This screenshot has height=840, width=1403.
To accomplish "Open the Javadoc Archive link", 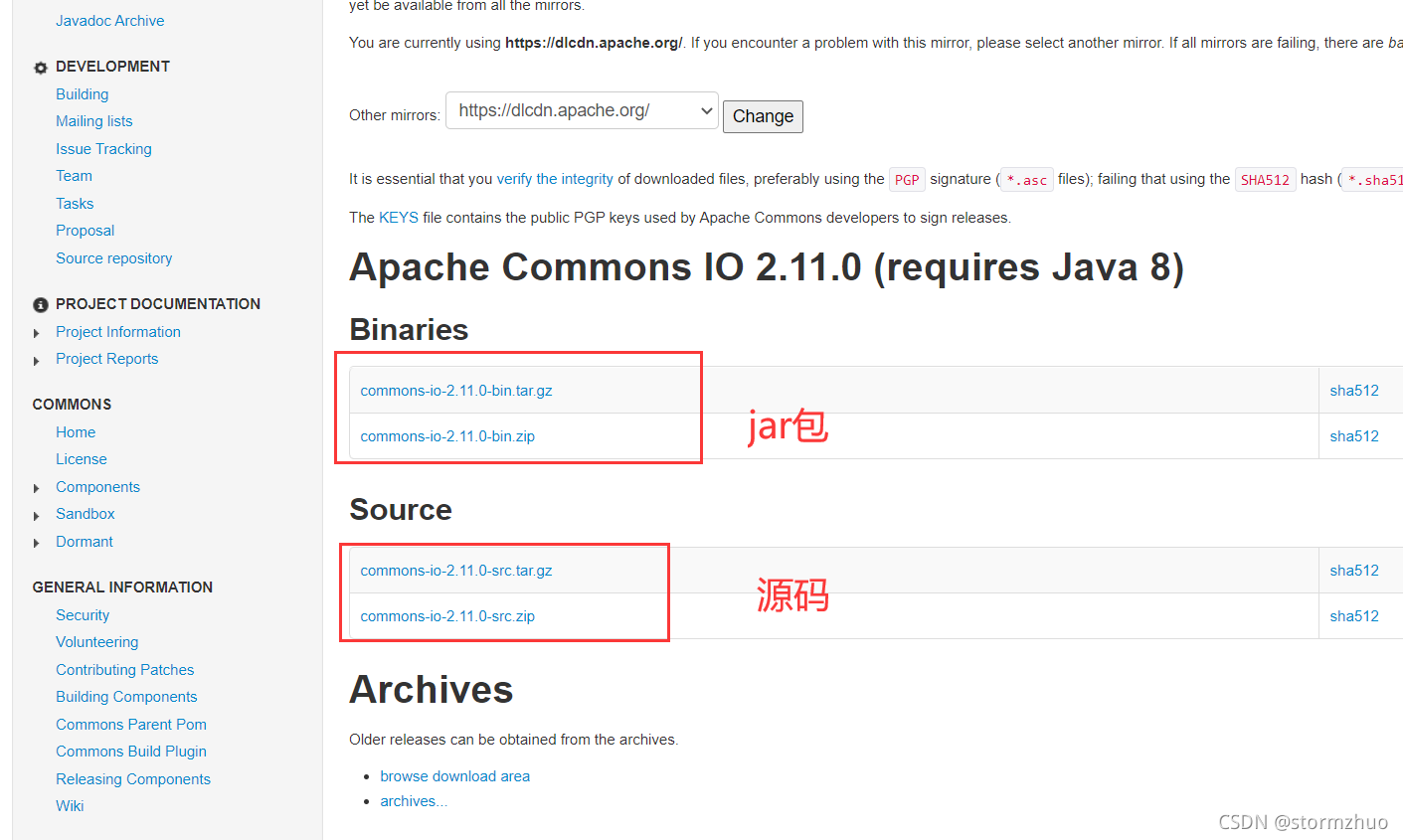I will [109, 21].
